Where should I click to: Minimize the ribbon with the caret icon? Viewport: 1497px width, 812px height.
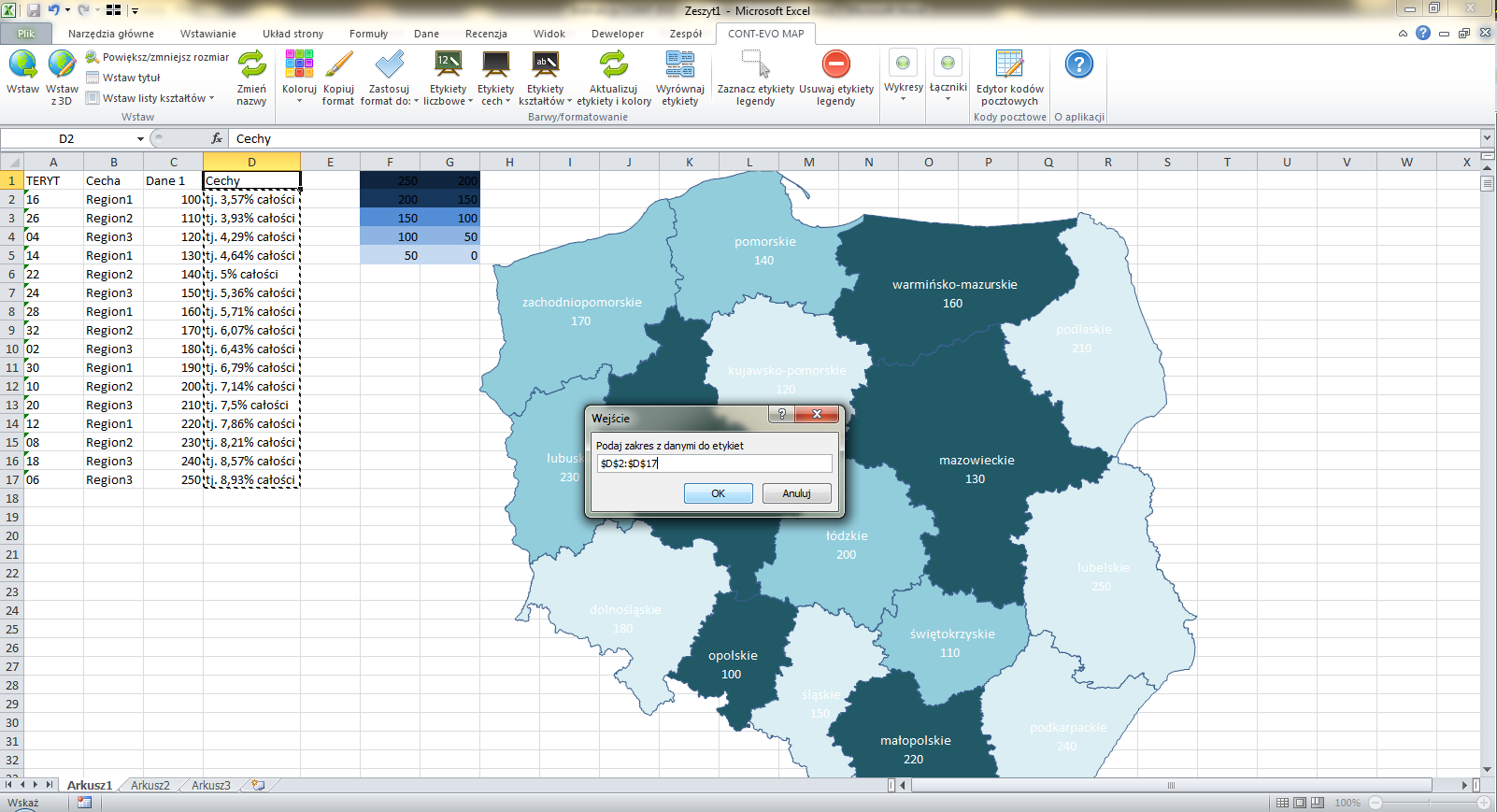point(1403,33)
